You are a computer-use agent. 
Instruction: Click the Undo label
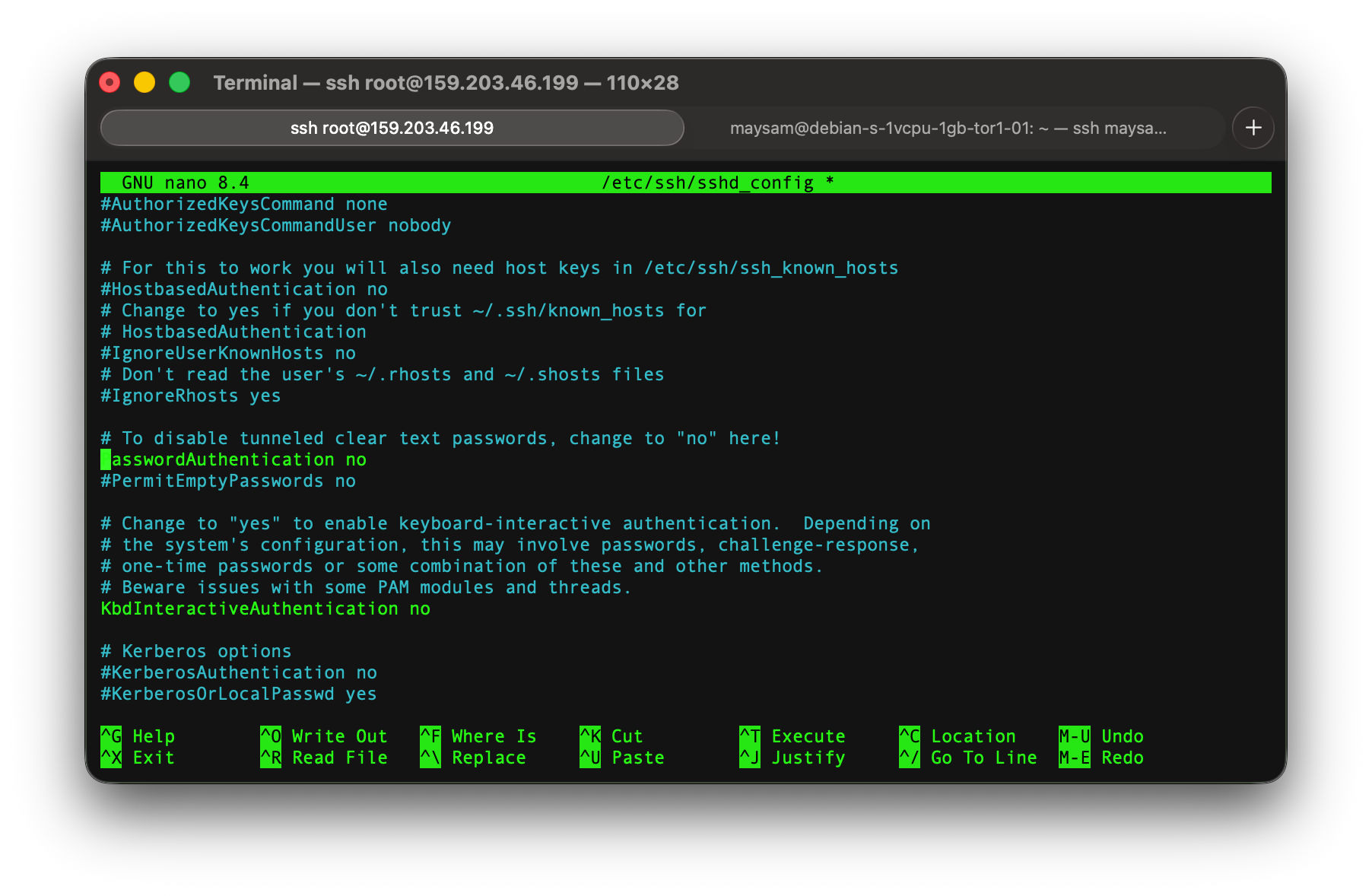(x=1123, y=736)
